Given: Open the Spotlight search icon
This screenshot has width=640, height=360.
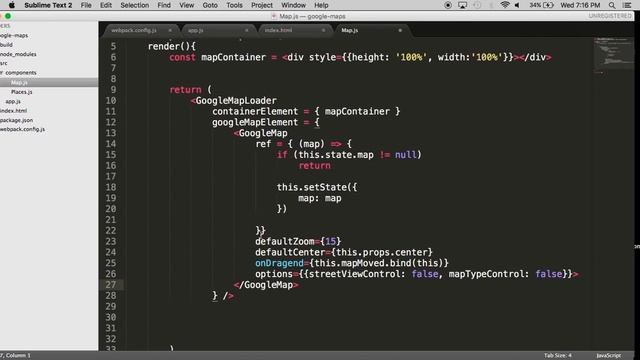Looking at the screenshot, I should pos(612,5).
